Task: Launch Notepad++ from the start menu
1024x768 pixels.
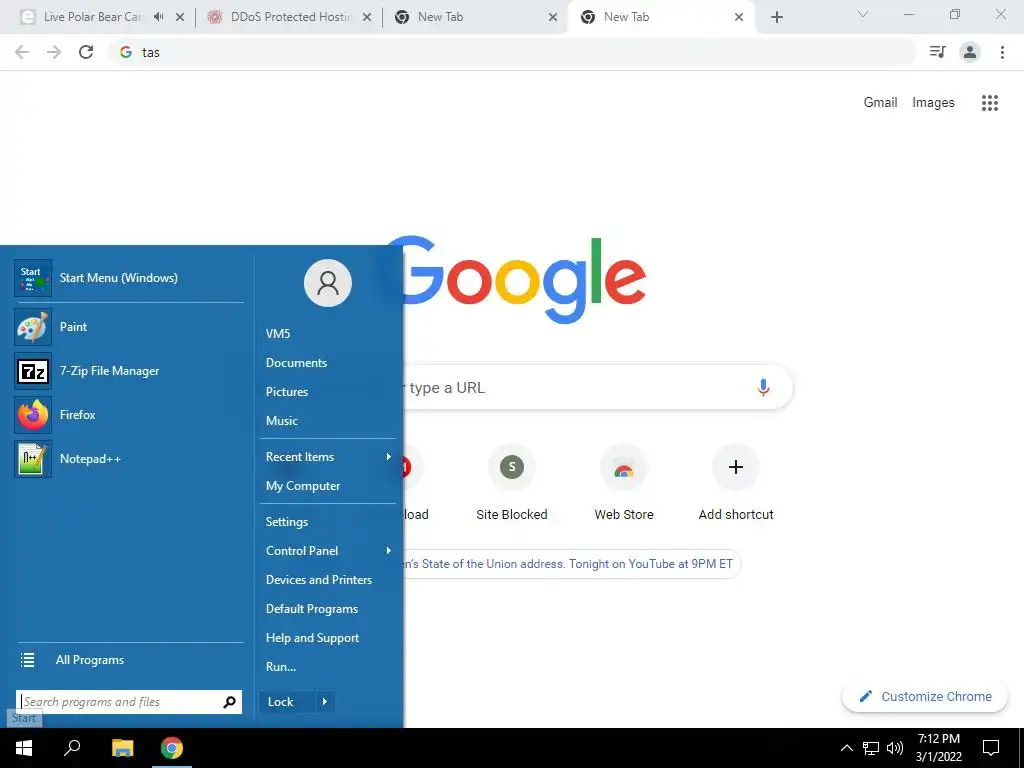Action: (129, 459)
